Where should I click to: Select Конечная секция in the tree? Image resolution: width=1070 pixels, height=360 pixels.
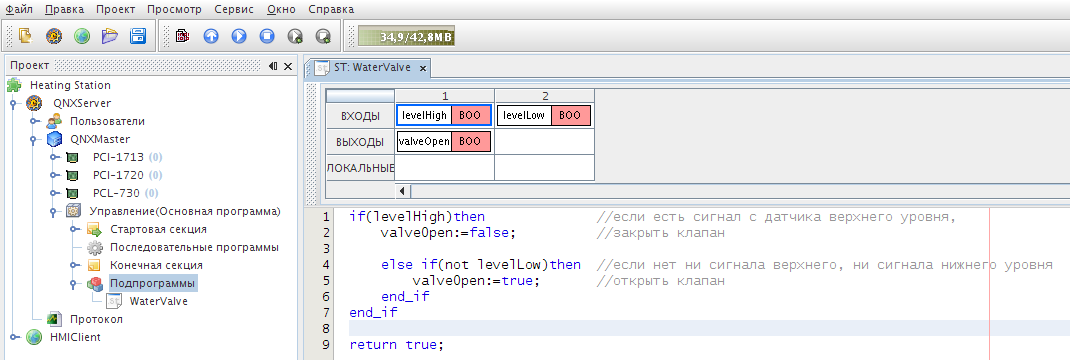coord(156,265)
